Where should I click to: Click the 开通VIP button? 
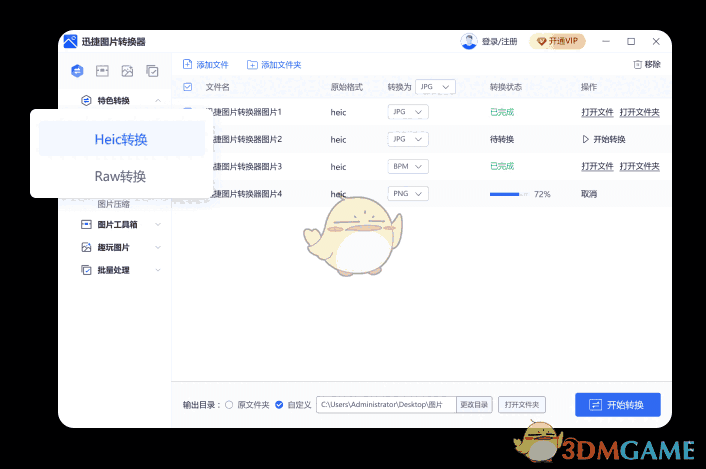[x=557, y=41]
